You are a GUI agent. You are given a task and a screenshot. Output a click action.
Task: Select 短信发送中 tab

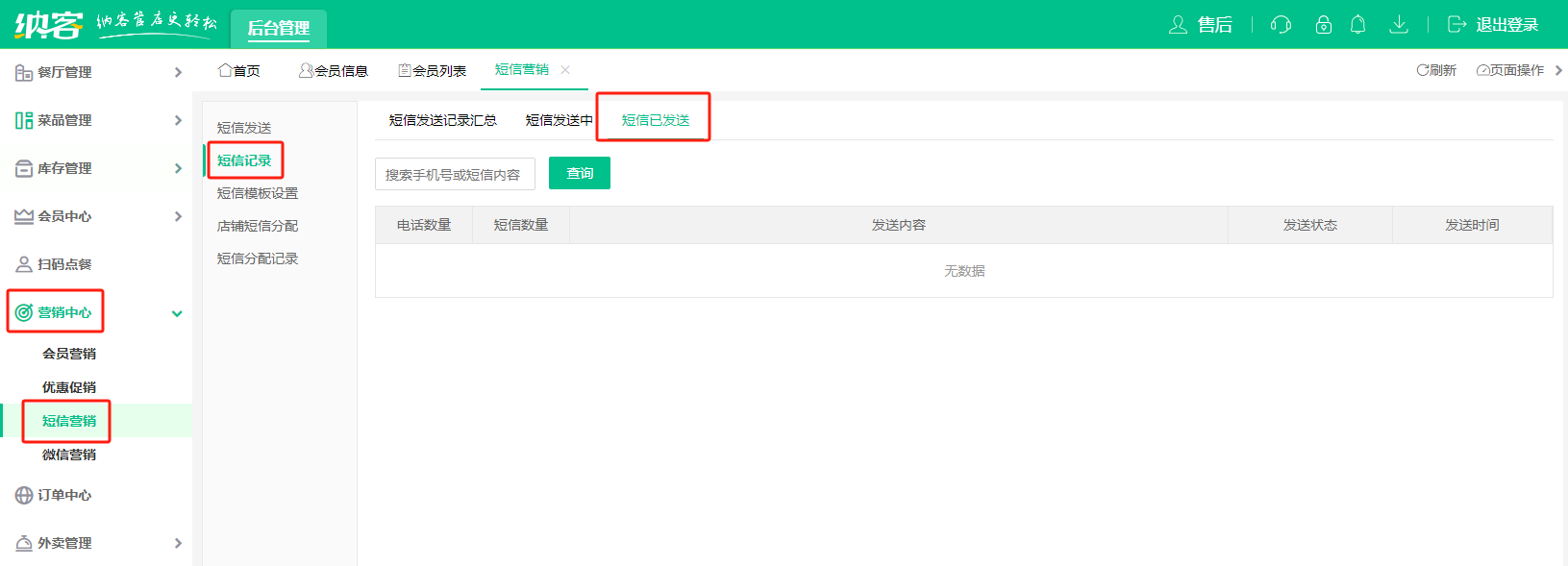coord(560,120)
